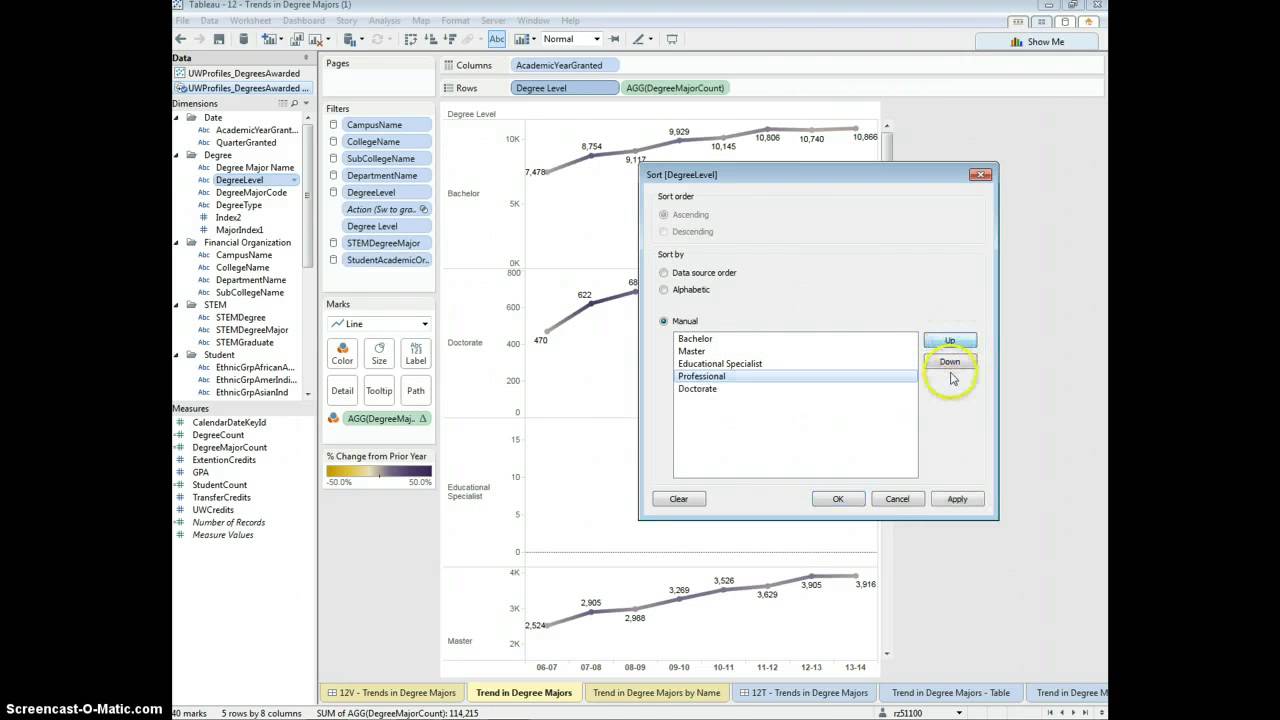Click the Up button in Sort dialog
Screen dimensions: 1280x720
tap(950, 341)
